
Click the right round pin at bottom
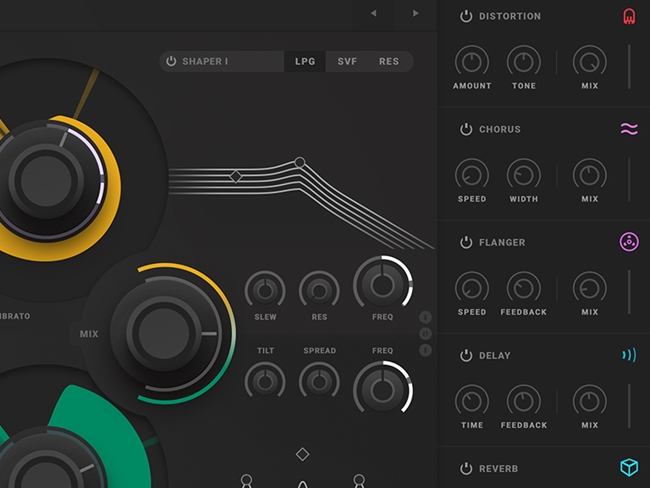[x=359, y=481]
